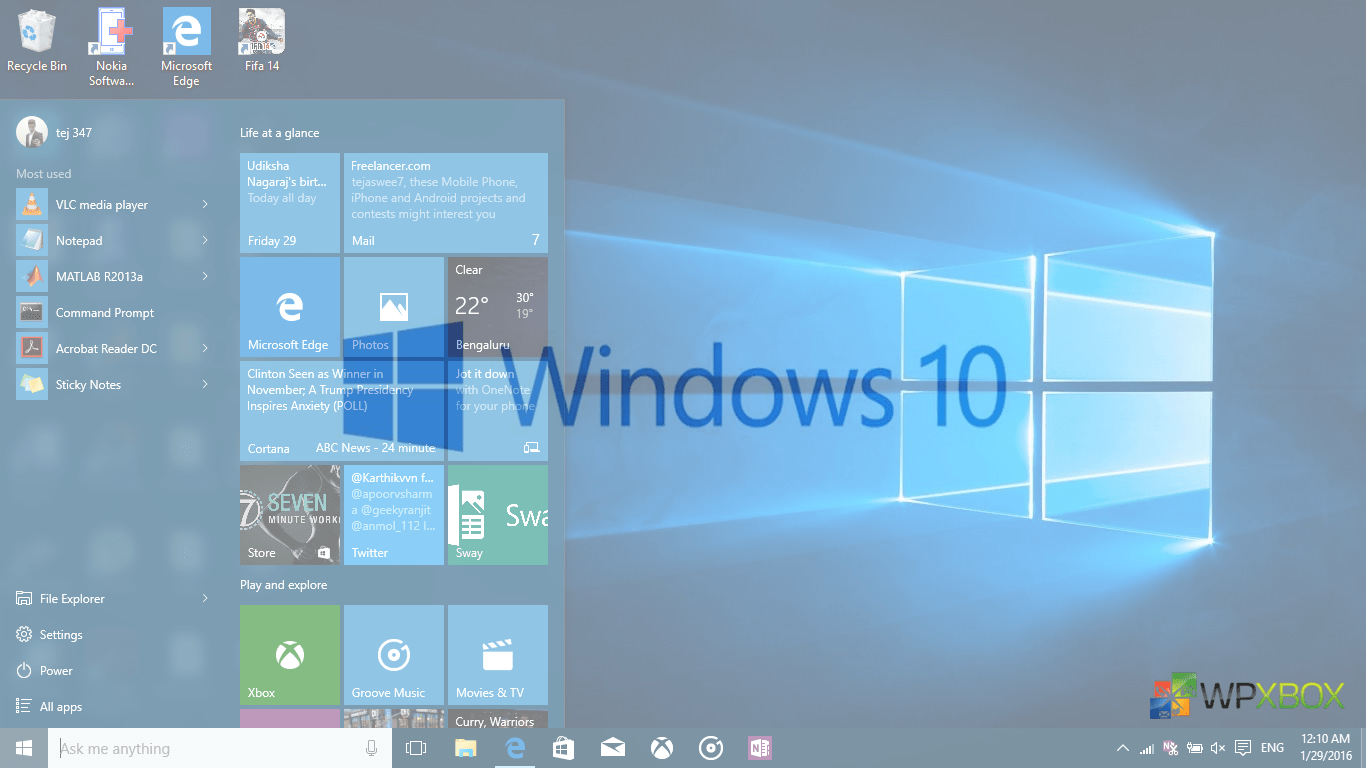Show hidden system tray icons
This screenshot has width=1366, height=768.
pyautogui.click(x=1123, y=748)
